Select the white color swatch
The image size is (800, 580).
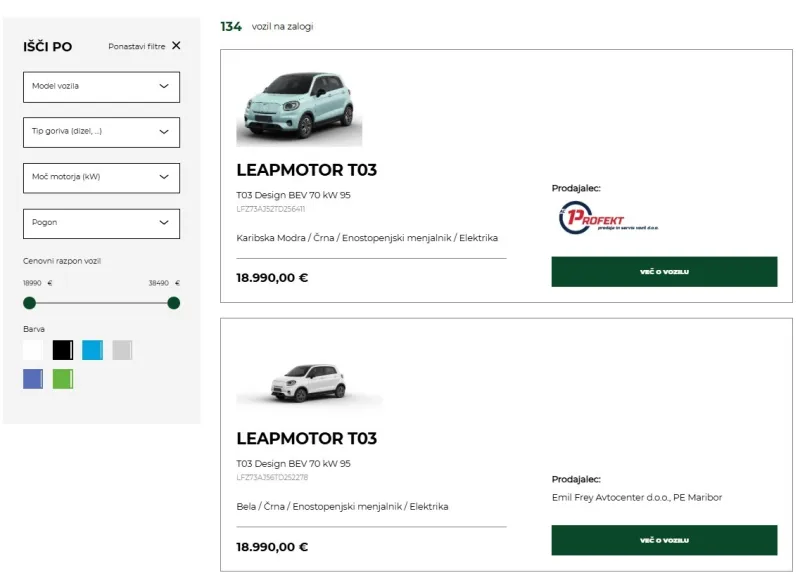click(x=33, y=350)
